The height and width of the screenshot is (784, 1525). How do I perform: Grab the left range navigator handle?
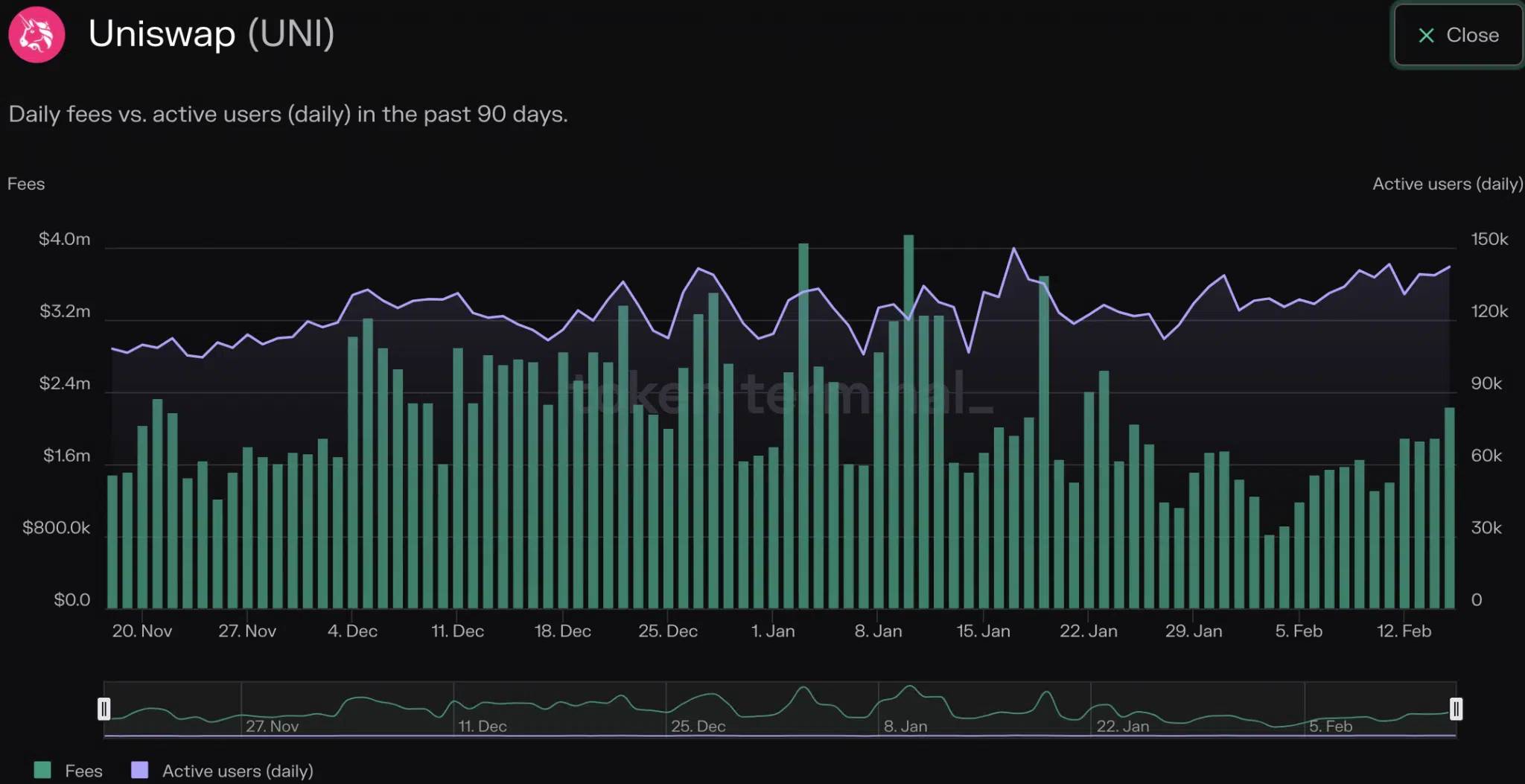point(104,709)
